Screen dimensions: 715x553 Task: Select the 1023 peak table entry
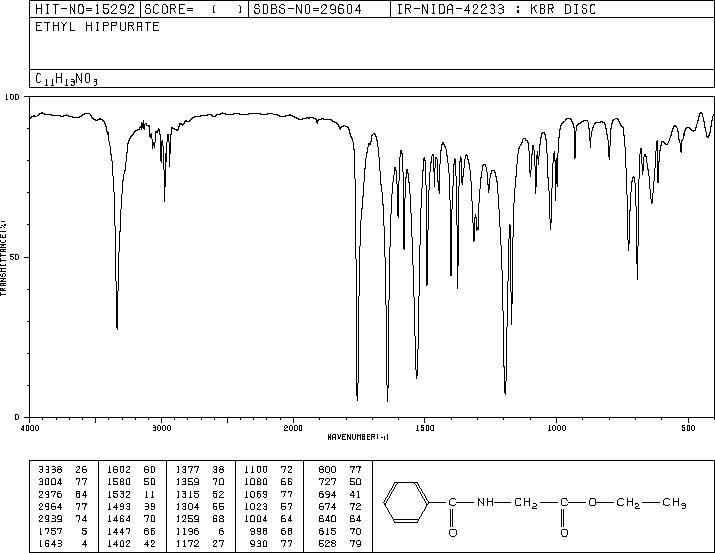click(x=268, y=506)
